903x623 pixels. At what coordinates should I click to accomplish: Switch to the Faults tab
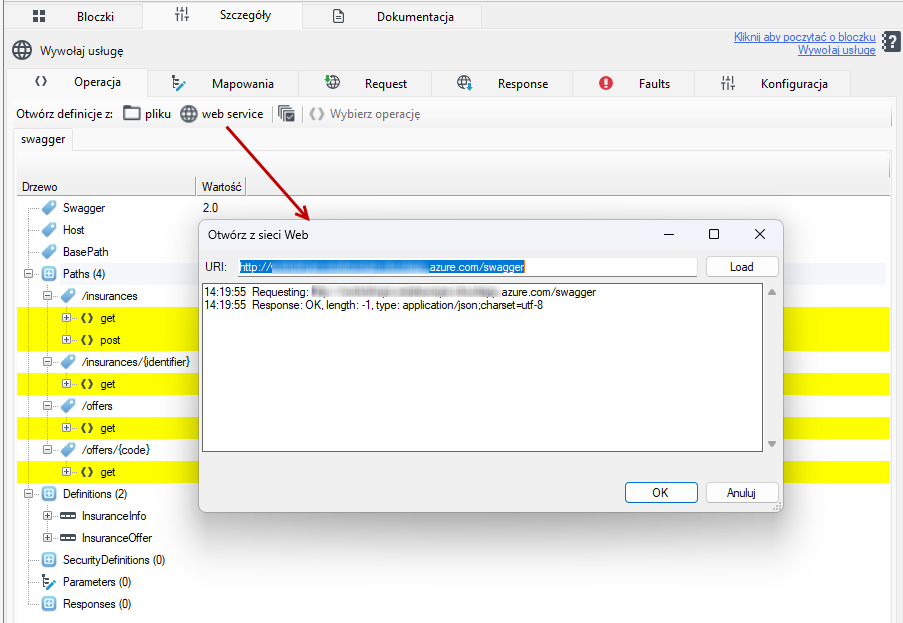pyautogui.click(x=633, y=83)
